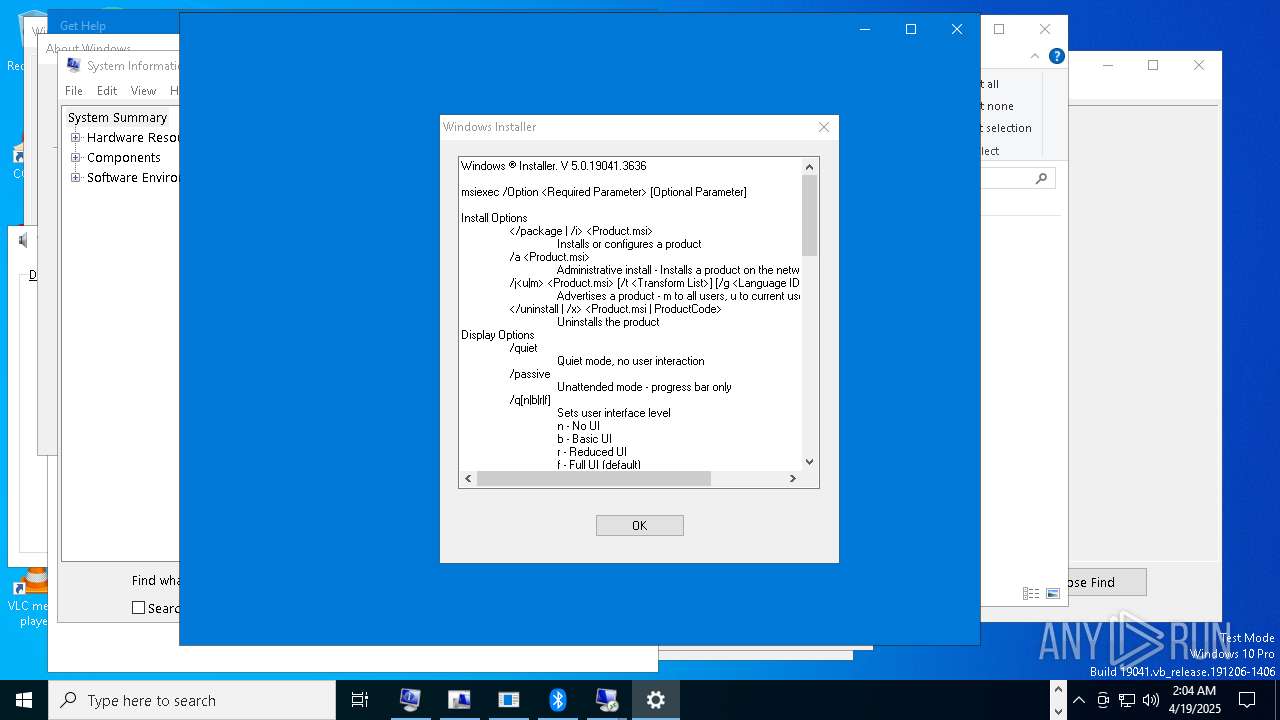
Task: Click the "Display Options" heading text
Action: 497,335
